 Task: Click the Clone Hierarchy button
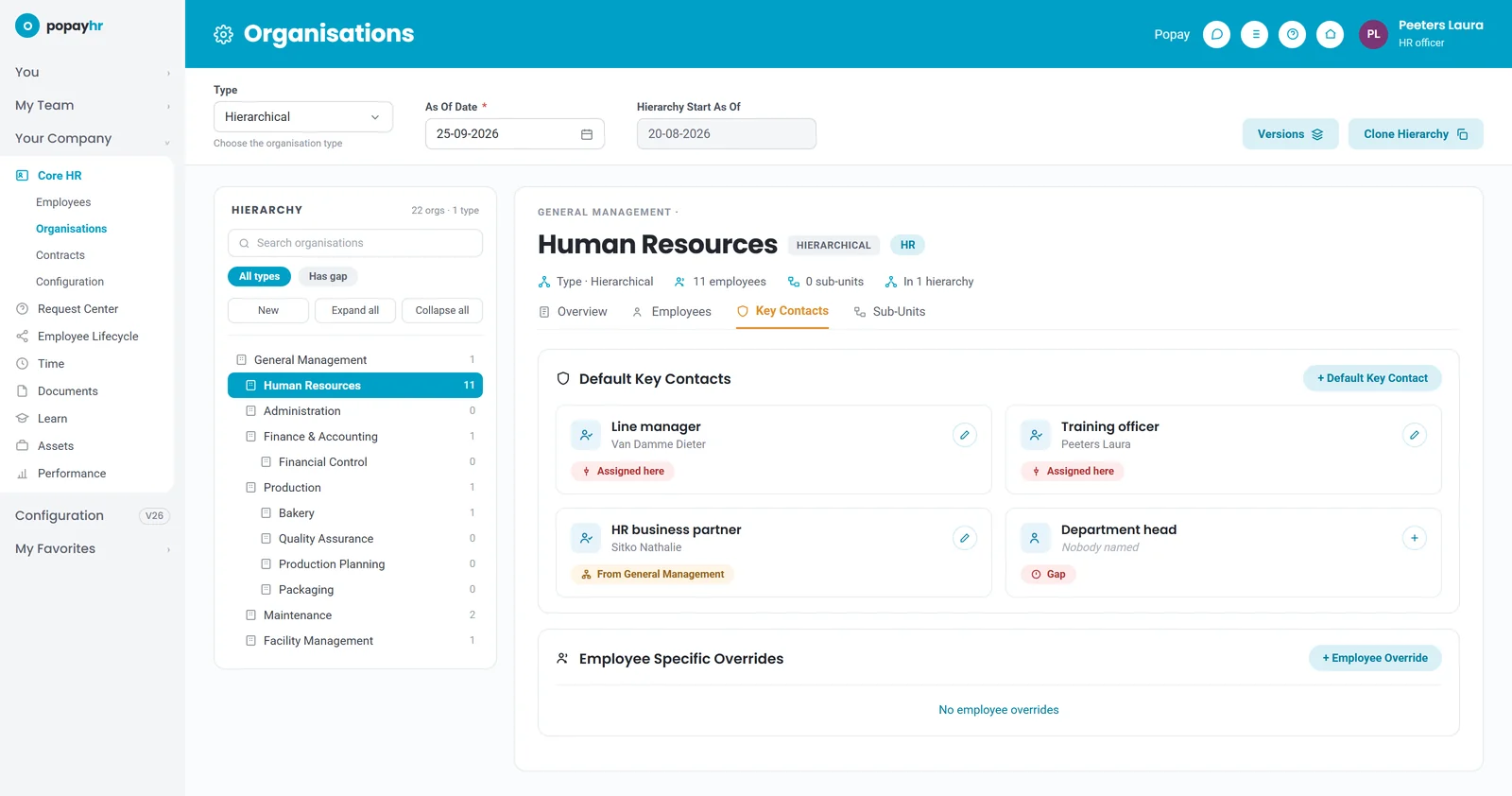pyautogui.click(x=1416, y=134)
